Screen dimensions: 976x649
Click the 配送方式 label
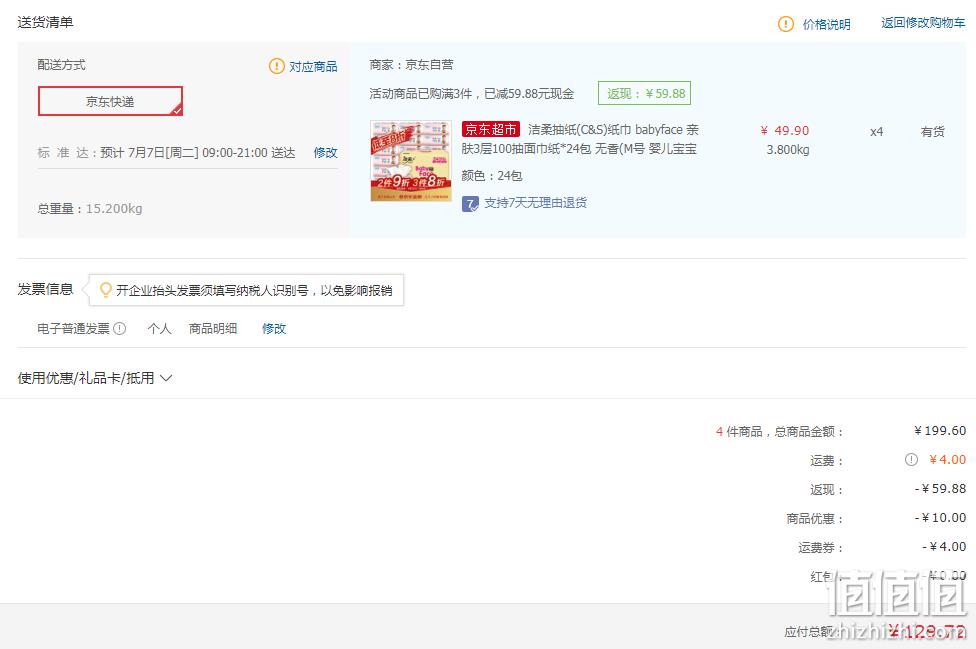62,65
